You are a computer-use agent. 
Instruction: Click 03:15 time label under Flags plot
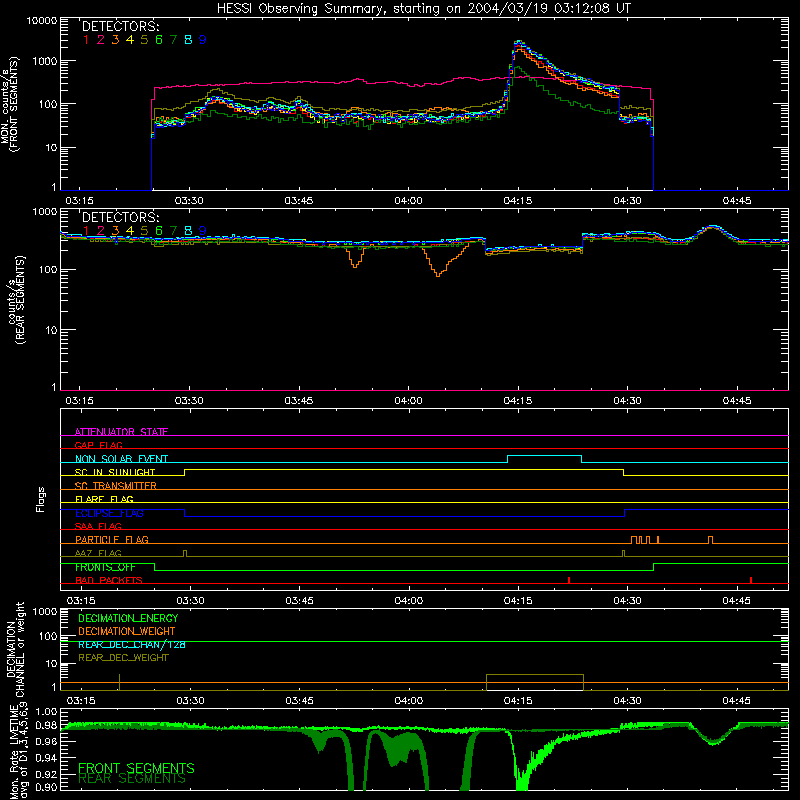pos(81,601)
